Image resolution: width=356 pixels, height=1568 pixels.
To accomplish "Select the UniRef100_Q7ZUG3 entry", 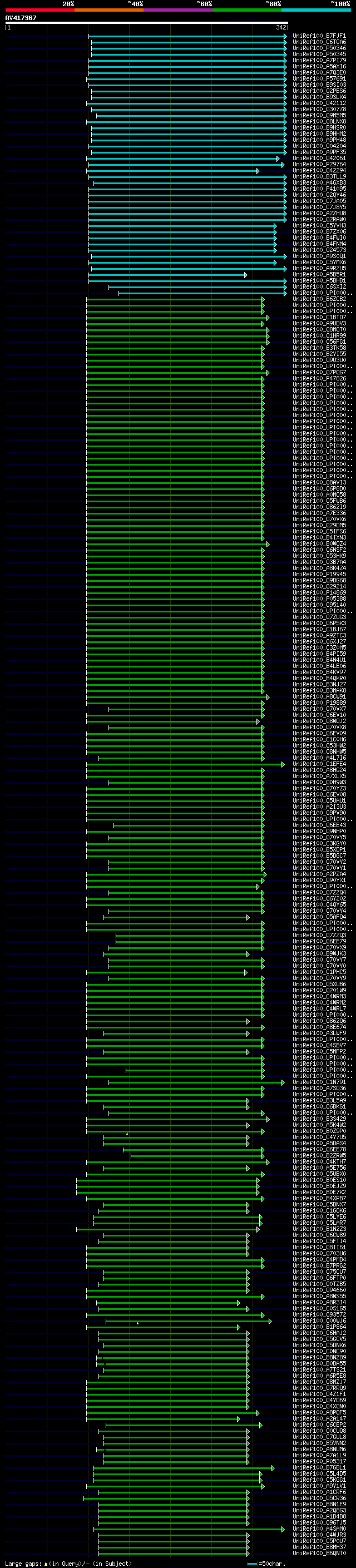I will (319, 617).
